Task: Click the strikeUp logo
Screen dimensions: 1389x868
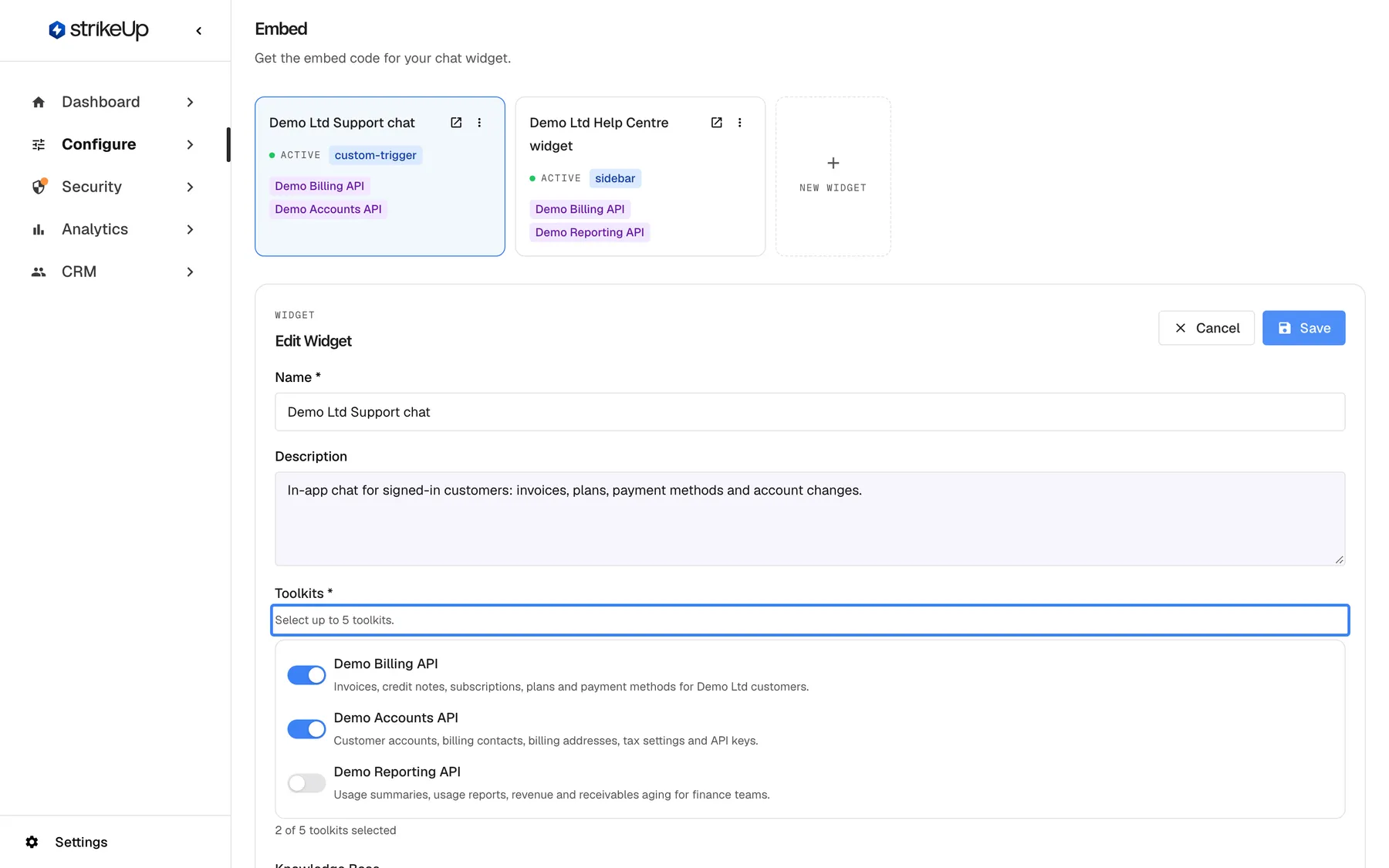Action: 98,30
